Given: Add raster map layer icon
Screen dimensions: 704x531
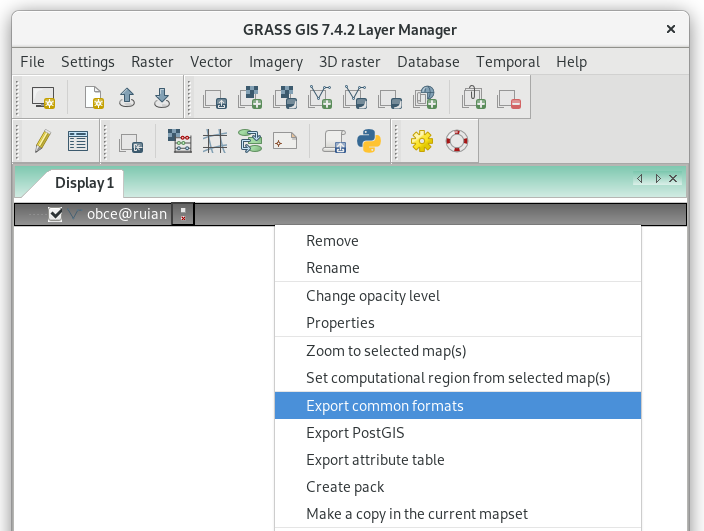Looking at the screenshot, I should 250,97.
